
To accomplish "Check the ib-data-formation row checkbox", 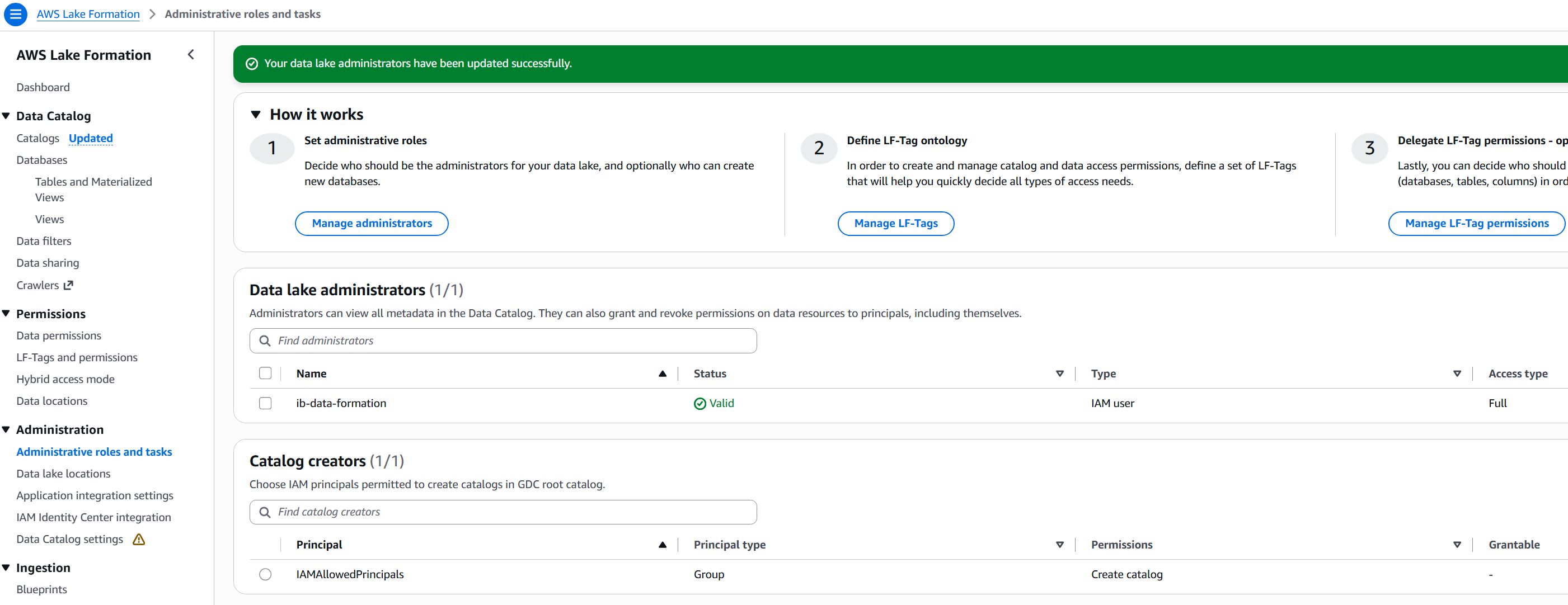I will click(265, 404).
